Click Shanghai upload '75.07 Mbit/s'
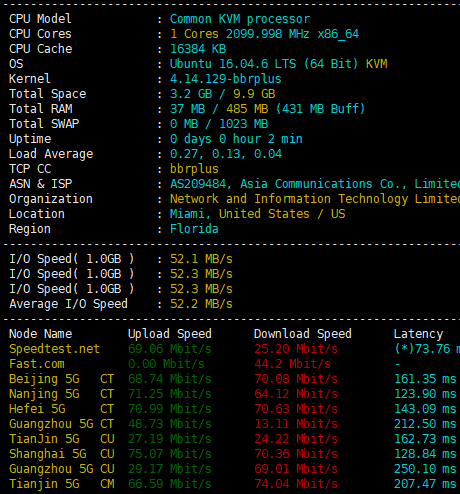This screenshot has height=494, width=460. (170, 454)
